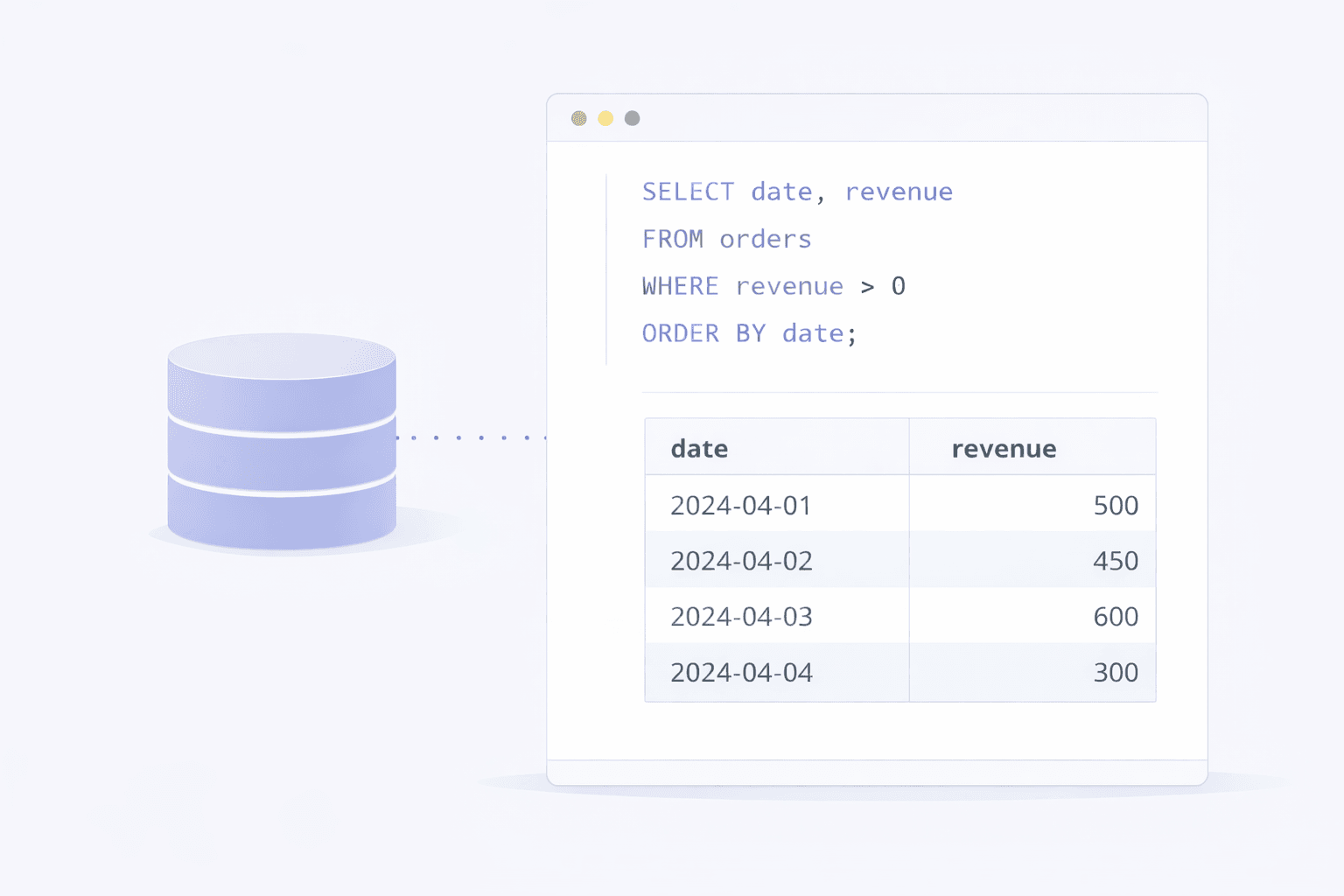Select the 2024-04-03 date cell
Viewport: 1344px width, 896px height.
point(741,616)
